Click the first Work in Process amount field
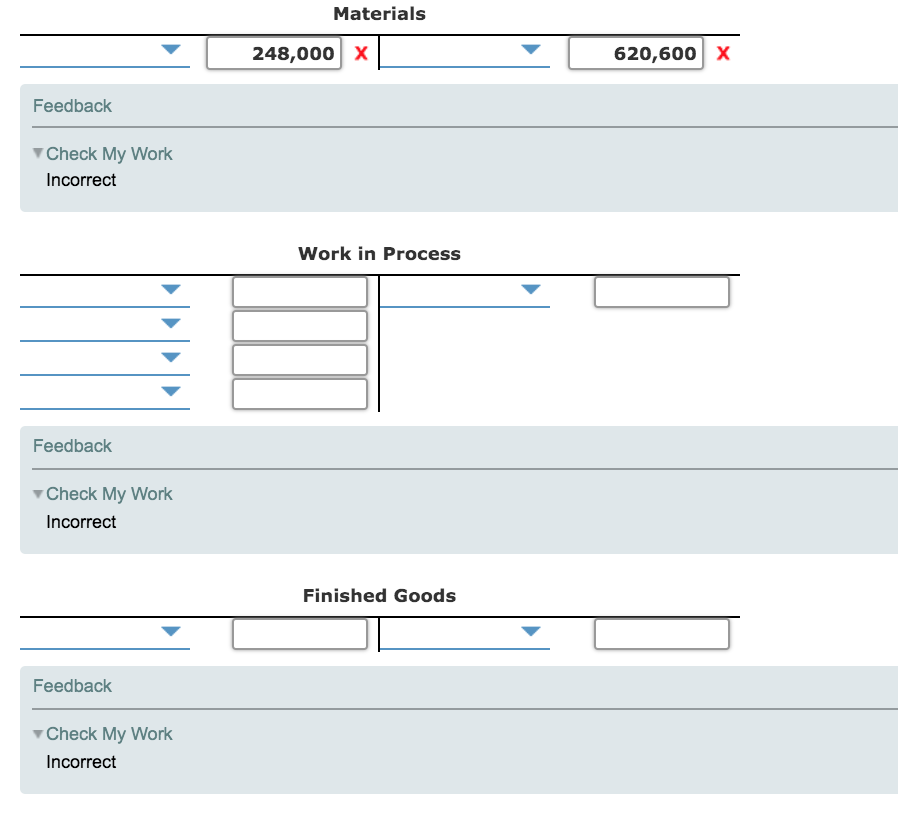The height and width of the screenshot is (818, 898). click(299, 291)
